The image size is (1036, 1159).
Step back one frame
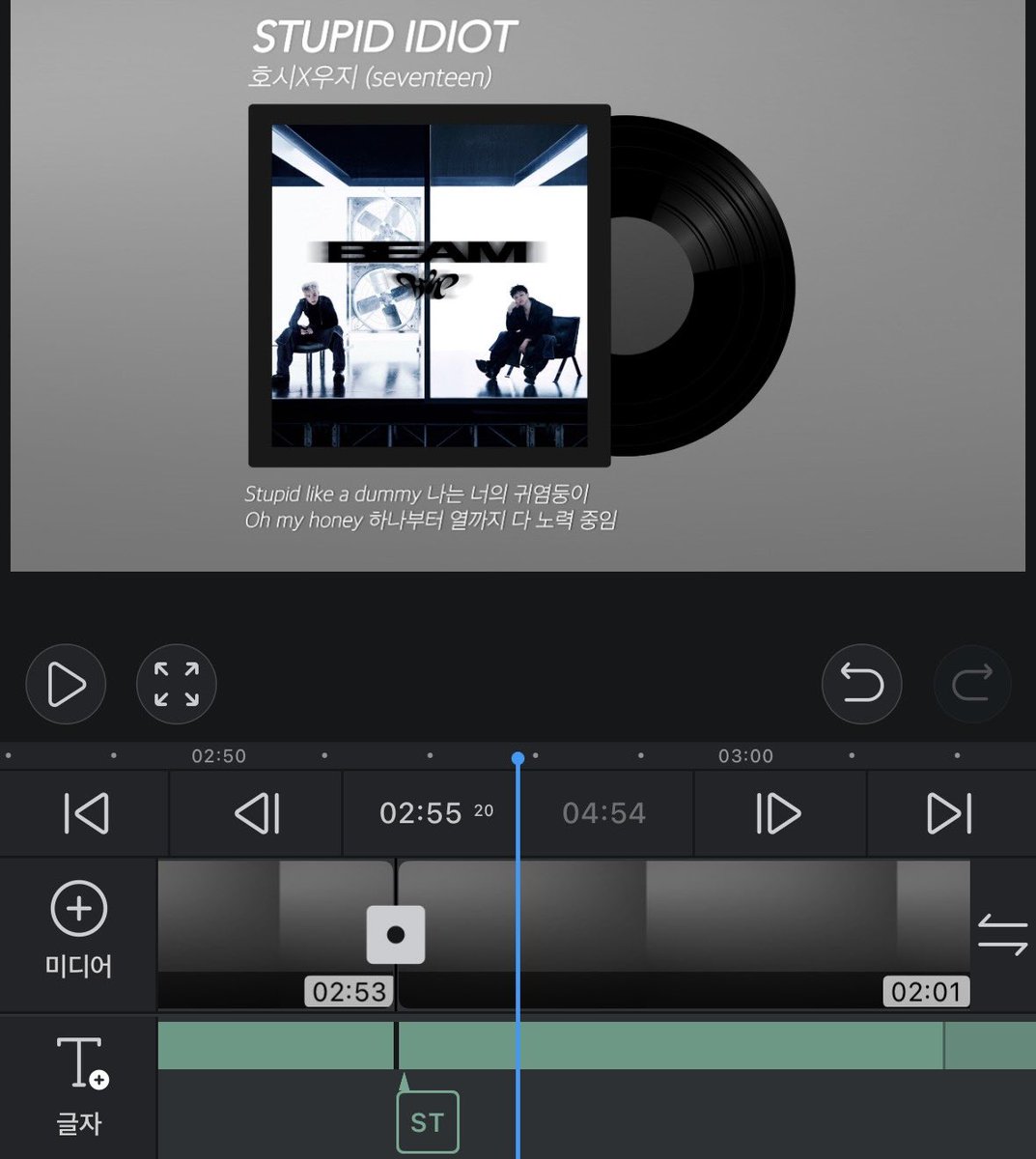258,813
